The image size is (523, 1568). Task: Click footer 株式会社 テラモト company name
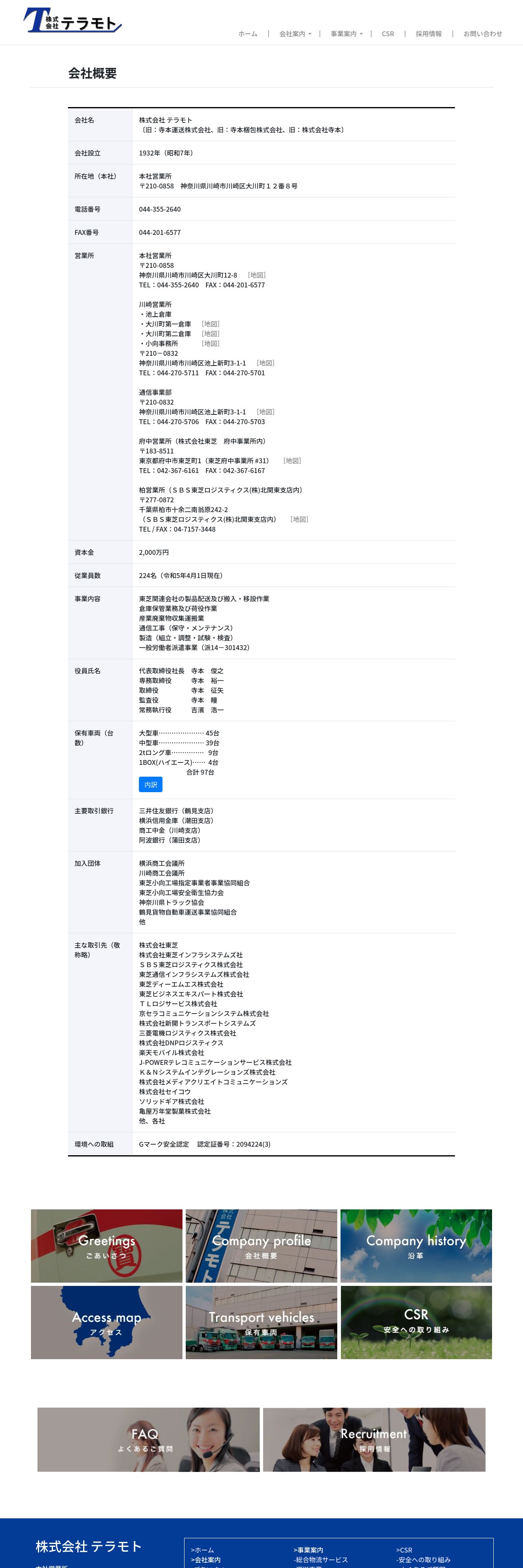tap(89, 1547)
